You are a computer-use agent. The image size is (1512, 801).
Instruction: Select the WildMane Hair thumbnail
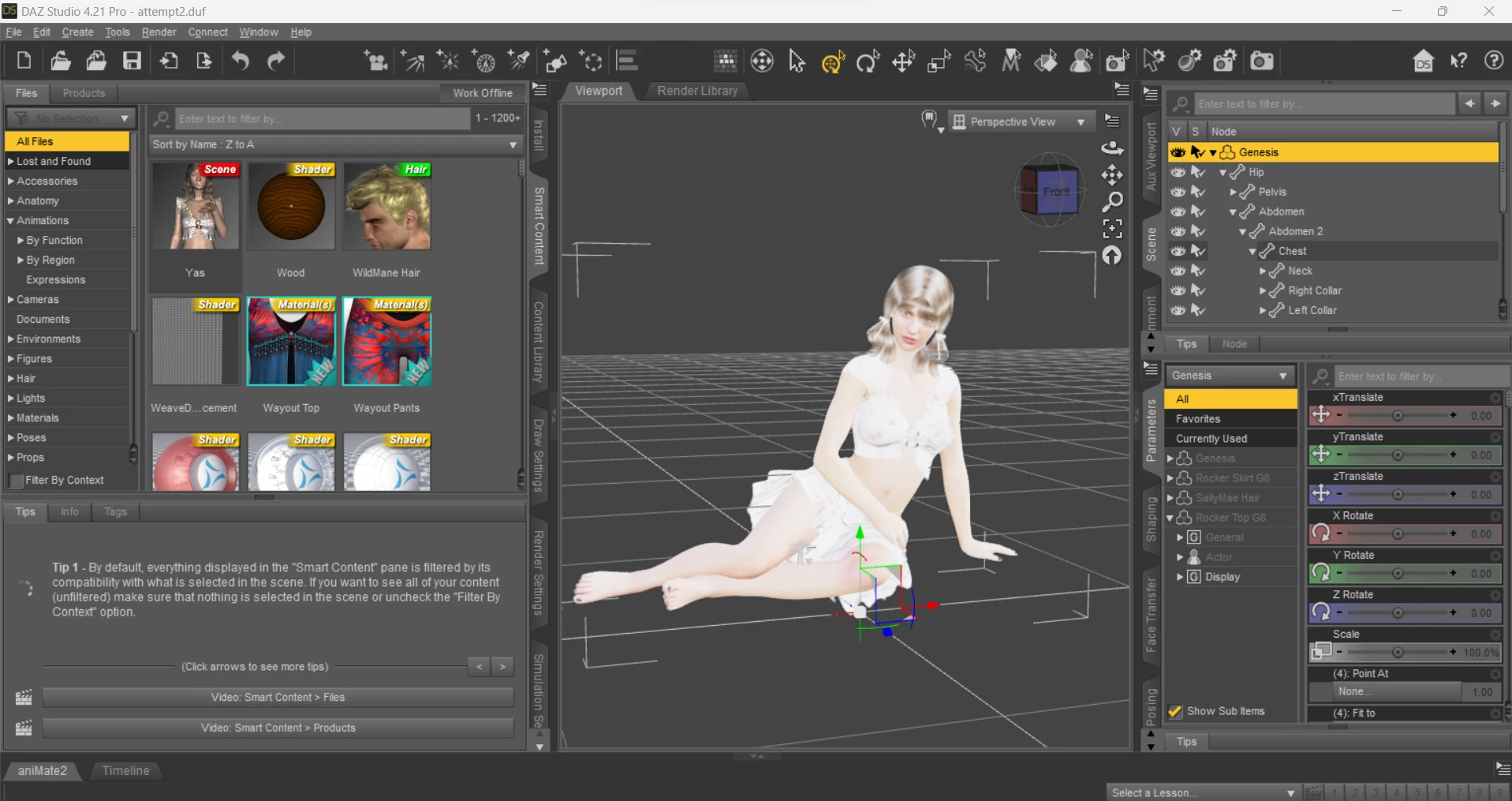[386, 207]
